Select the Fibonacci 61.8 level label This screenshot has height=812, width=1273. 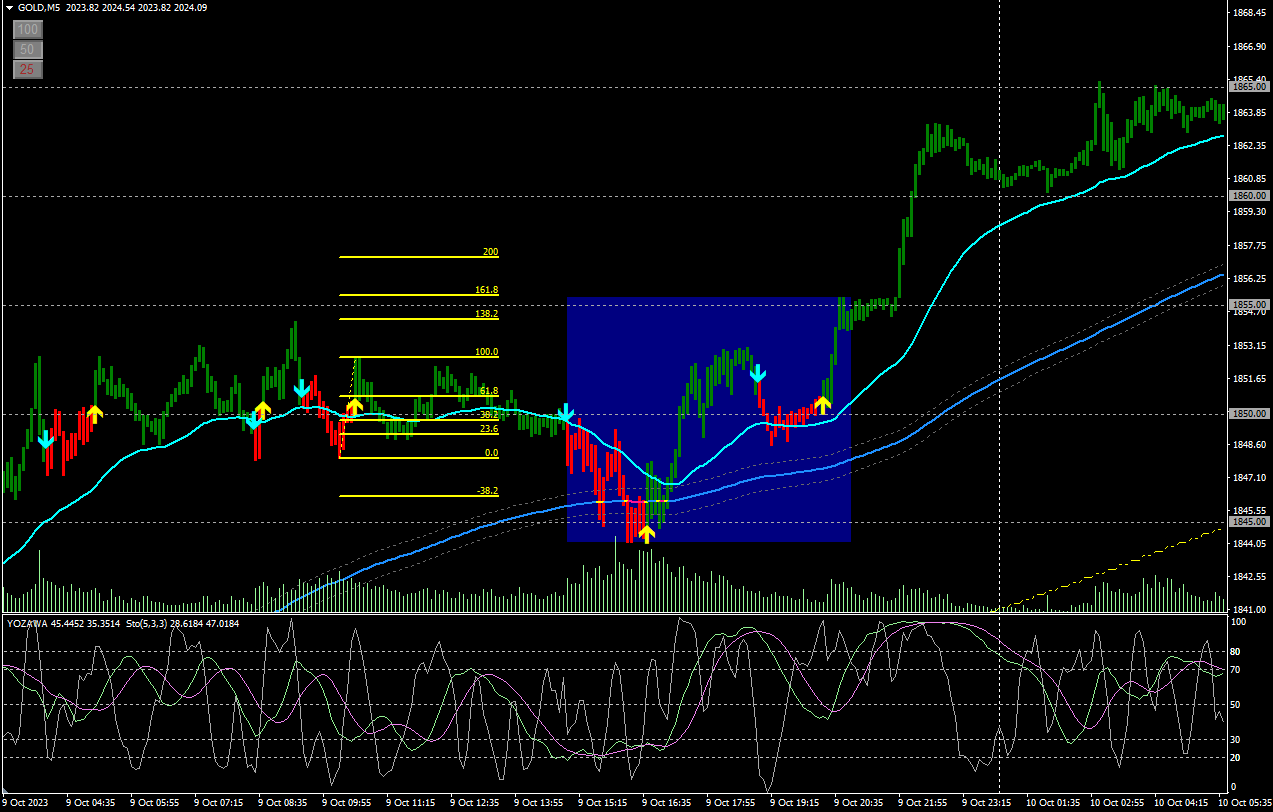pyautogui.click(x=489, y=391)
